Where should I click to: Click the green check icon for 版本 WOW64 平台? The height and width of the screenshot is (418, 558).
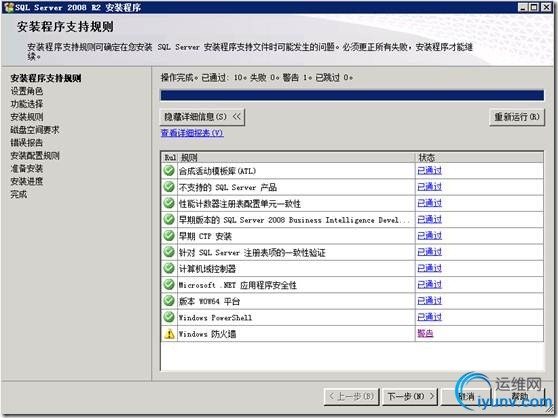(169, 301)
